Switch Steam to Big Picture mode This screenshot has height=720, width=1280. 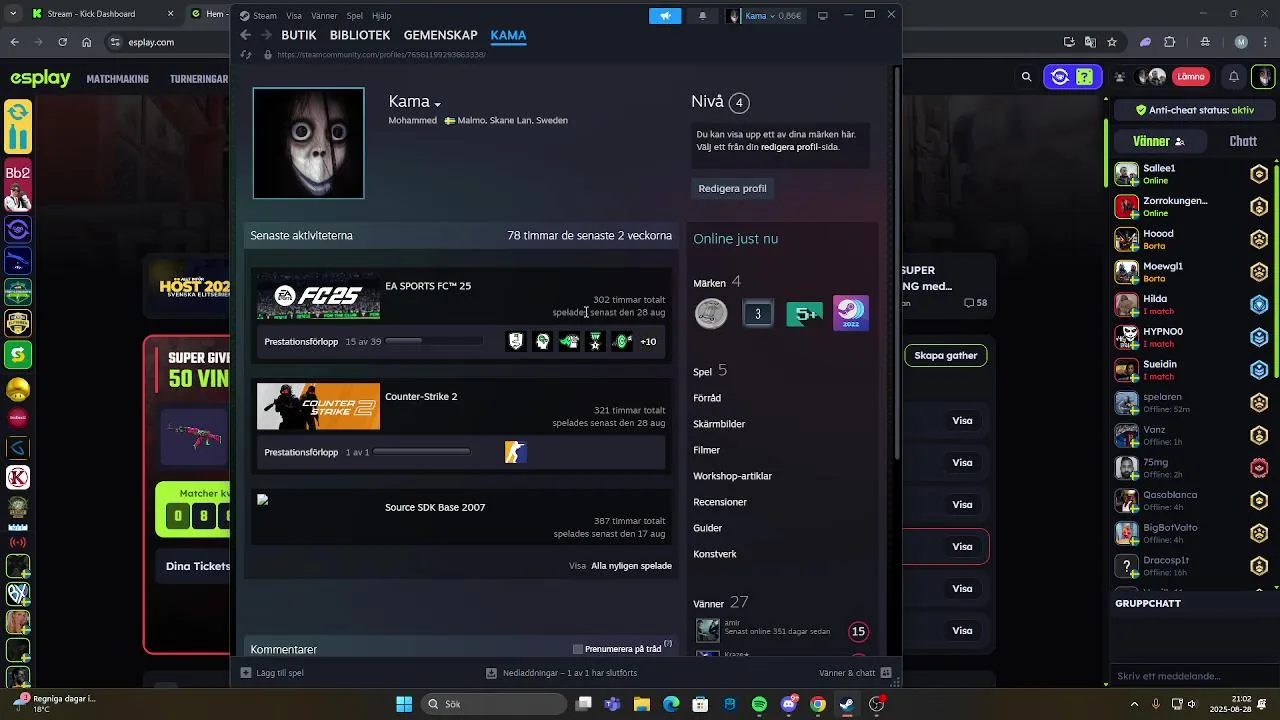[823, 16]
